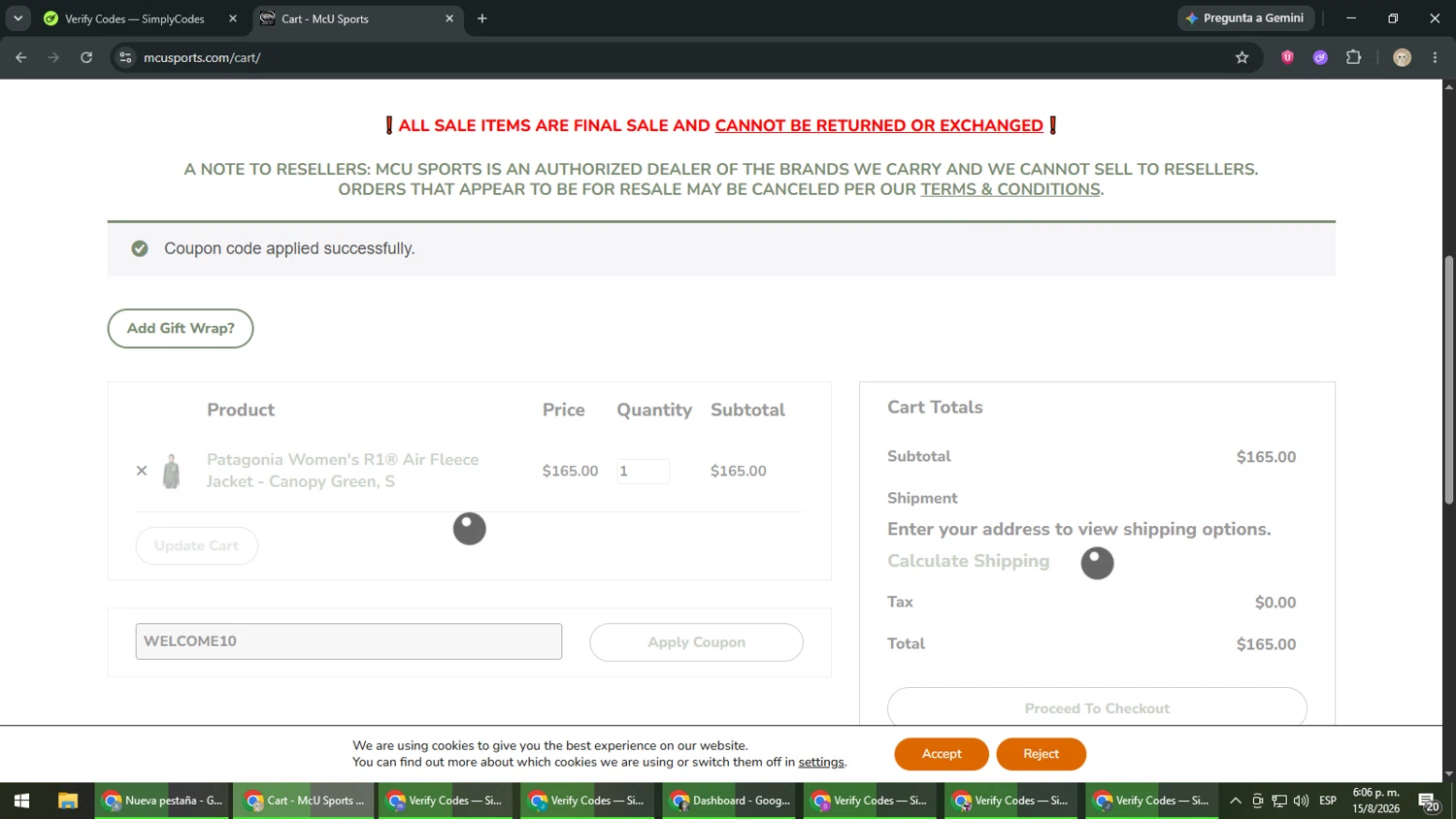Screen dimensions: 1456x819
Task: Focus the address bar showing mcusports.com/cart/
Action: (679, 57)
